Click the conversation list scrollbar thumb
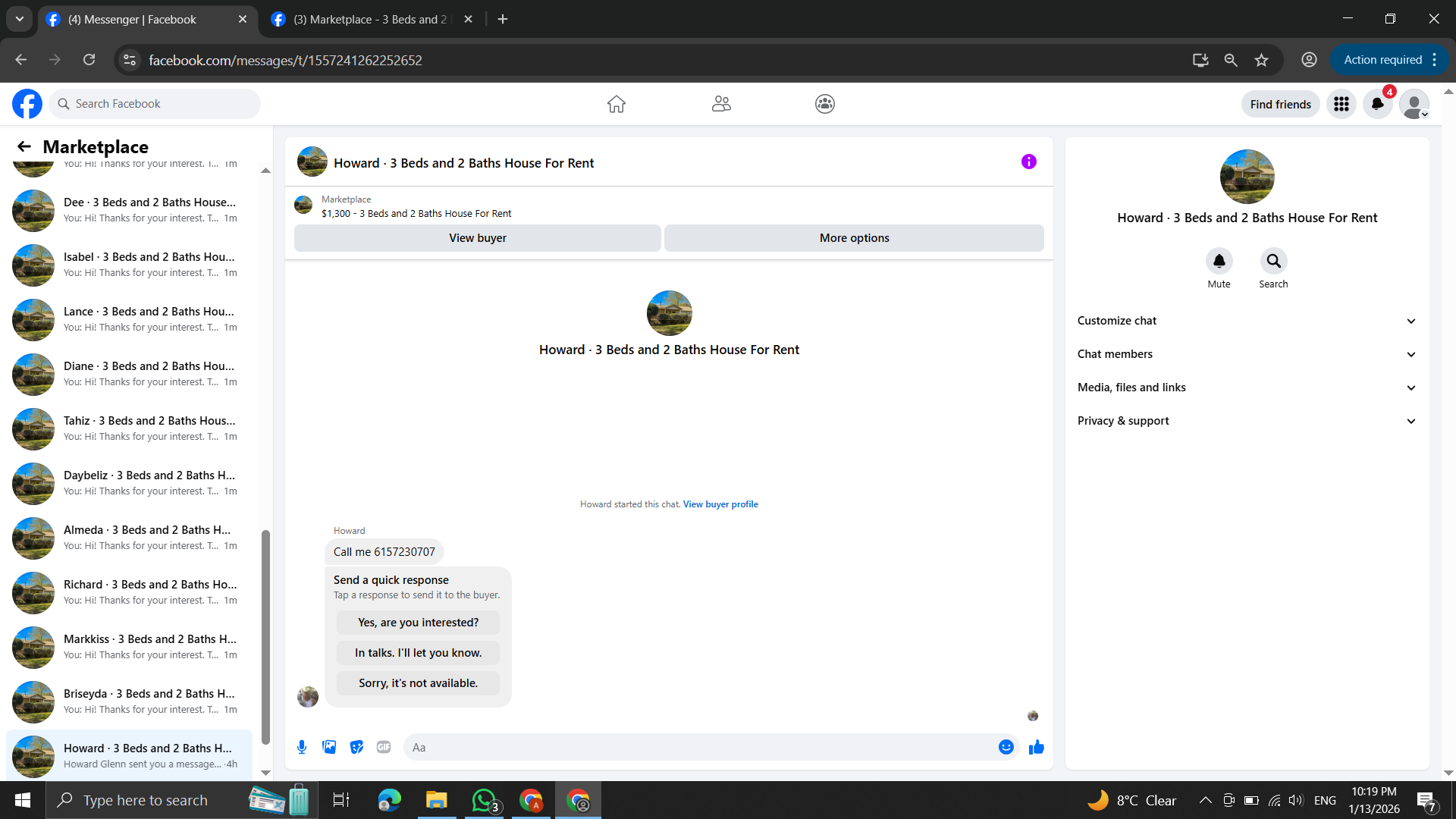 pyautogui.click(x=265, y=637)
